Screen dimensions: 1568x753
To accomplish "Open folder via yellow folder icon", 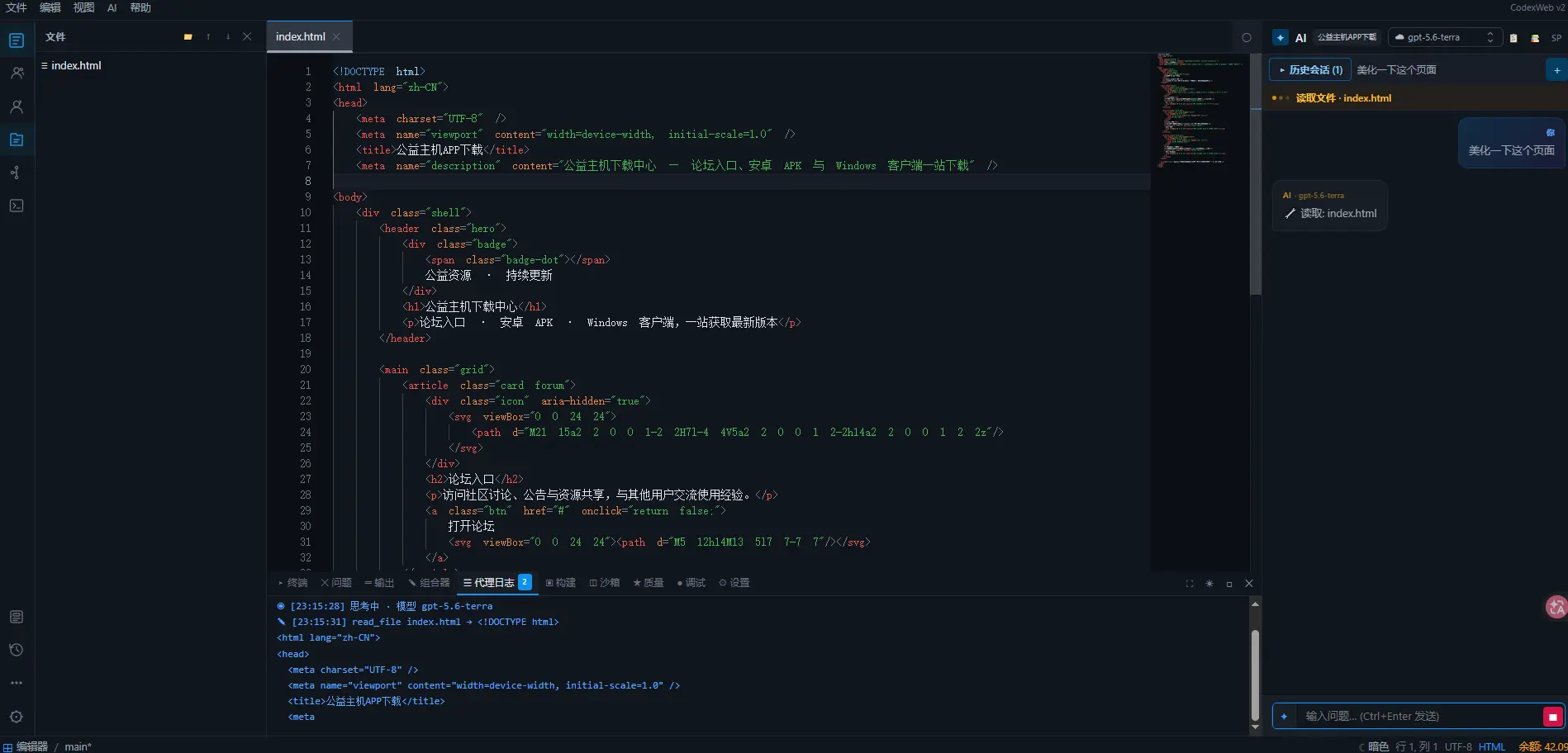I will tap(188, 37).
